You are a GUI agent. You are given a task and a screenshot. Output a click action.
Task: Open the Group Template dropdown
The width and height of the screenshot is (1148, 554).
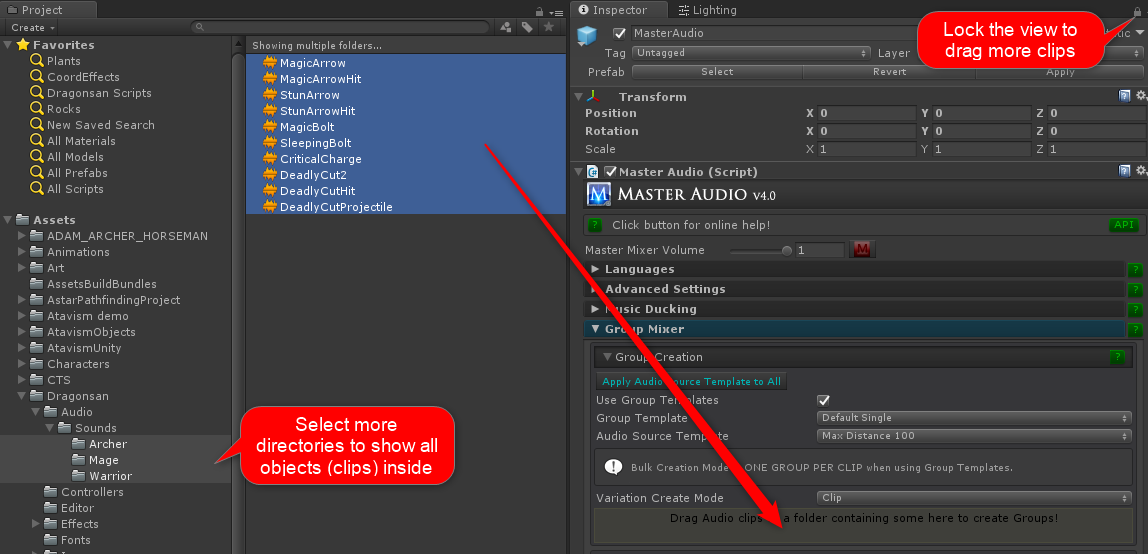pos(974,418)
